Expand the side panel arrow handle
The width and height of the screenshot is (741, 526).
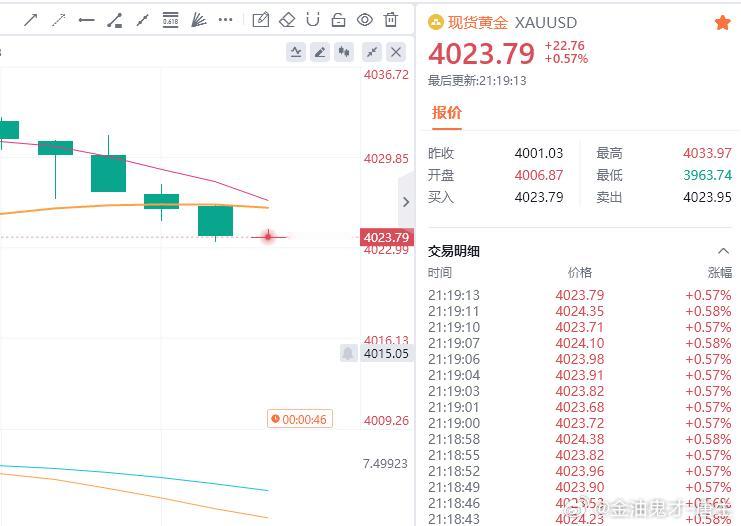point(406,202)
